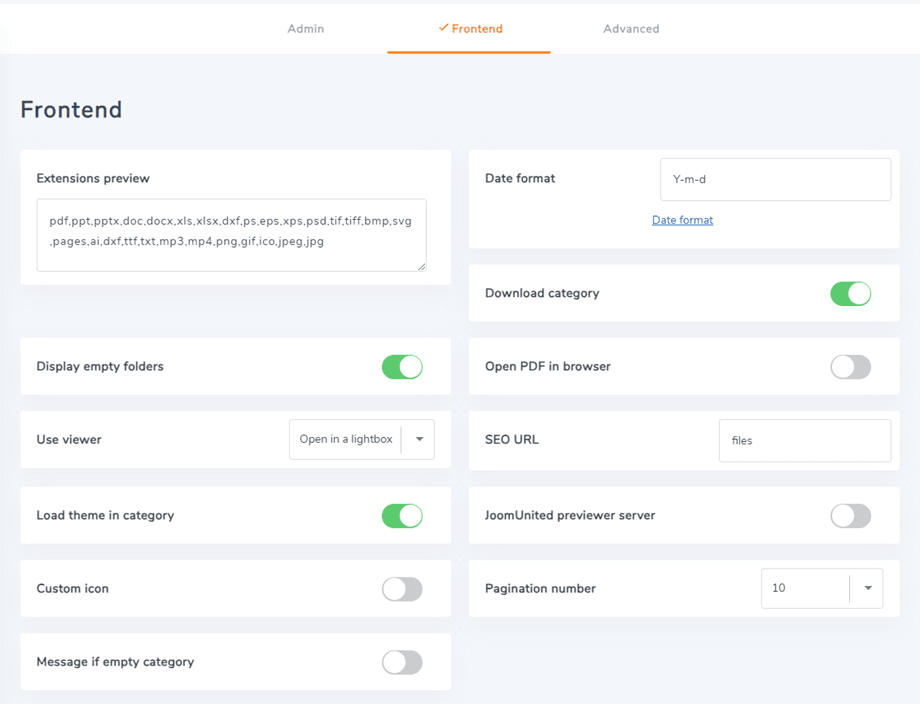Click the checkmark icon on Frontend tab
The width and height of the screenshot is (920, 704).
(x=443, y=28)
